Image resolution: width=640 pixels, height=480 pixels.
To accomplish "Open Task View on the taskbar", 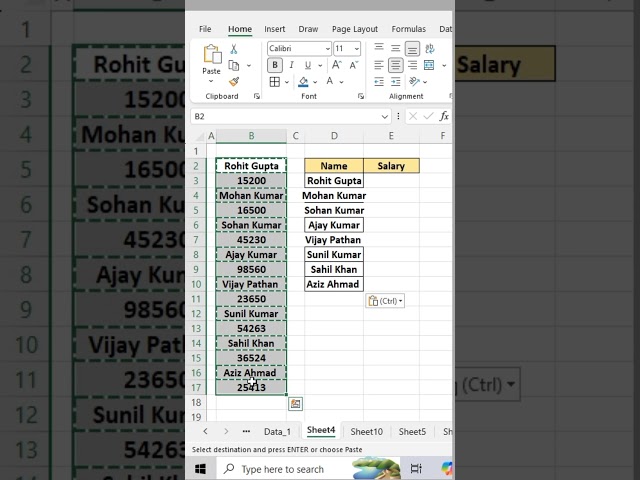I will coord(416,469).
